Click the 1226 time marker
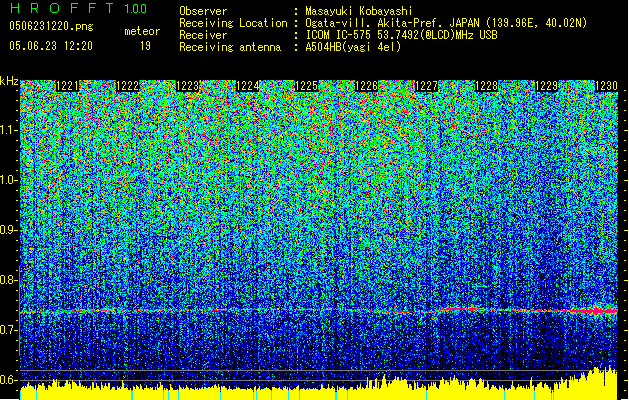629x400 pixels. click(367, 86)
